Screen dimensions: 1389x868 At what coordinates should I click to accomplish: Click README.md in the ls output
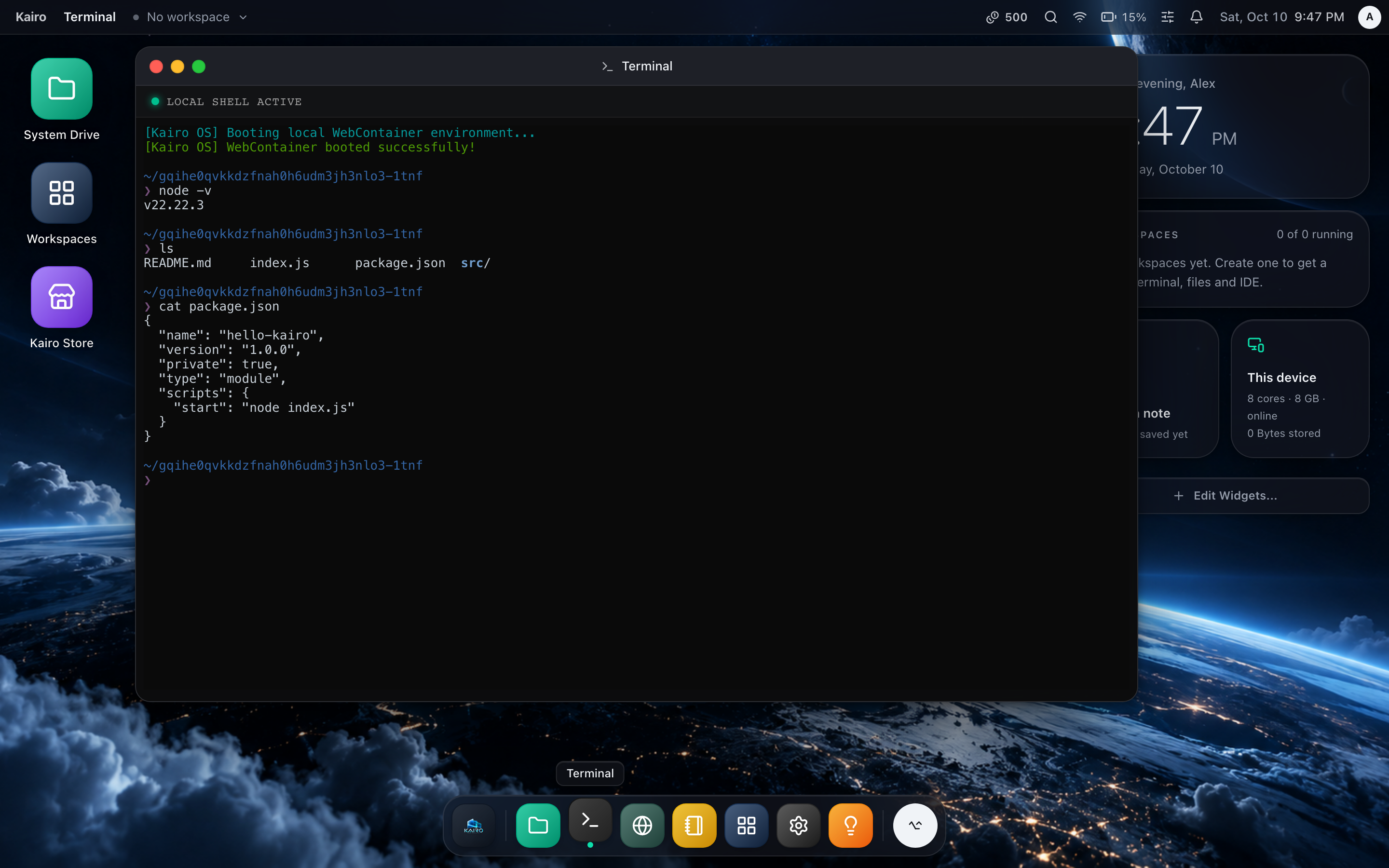click(177, 263)
